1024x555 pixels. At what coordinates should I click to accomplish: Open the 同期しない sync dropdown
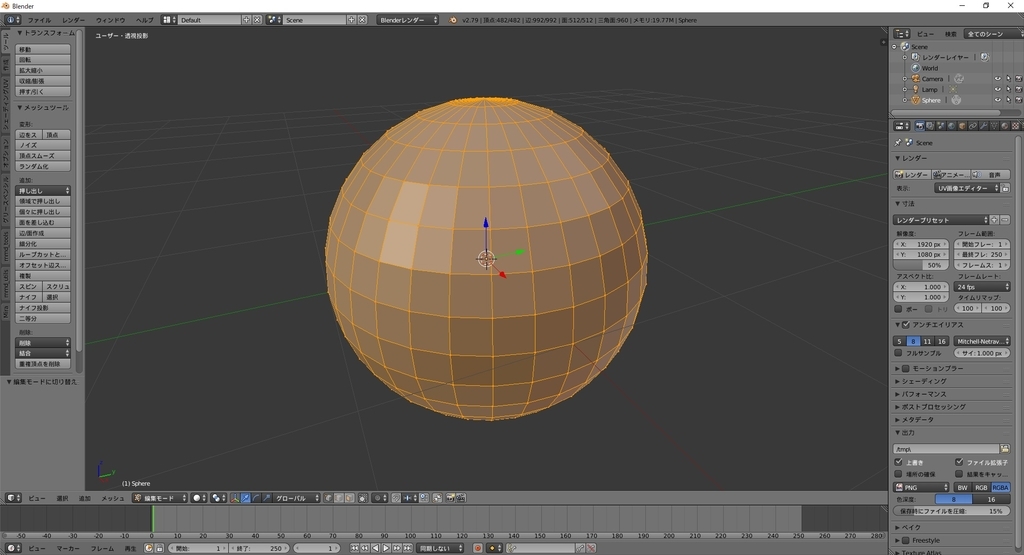point(441,548)
